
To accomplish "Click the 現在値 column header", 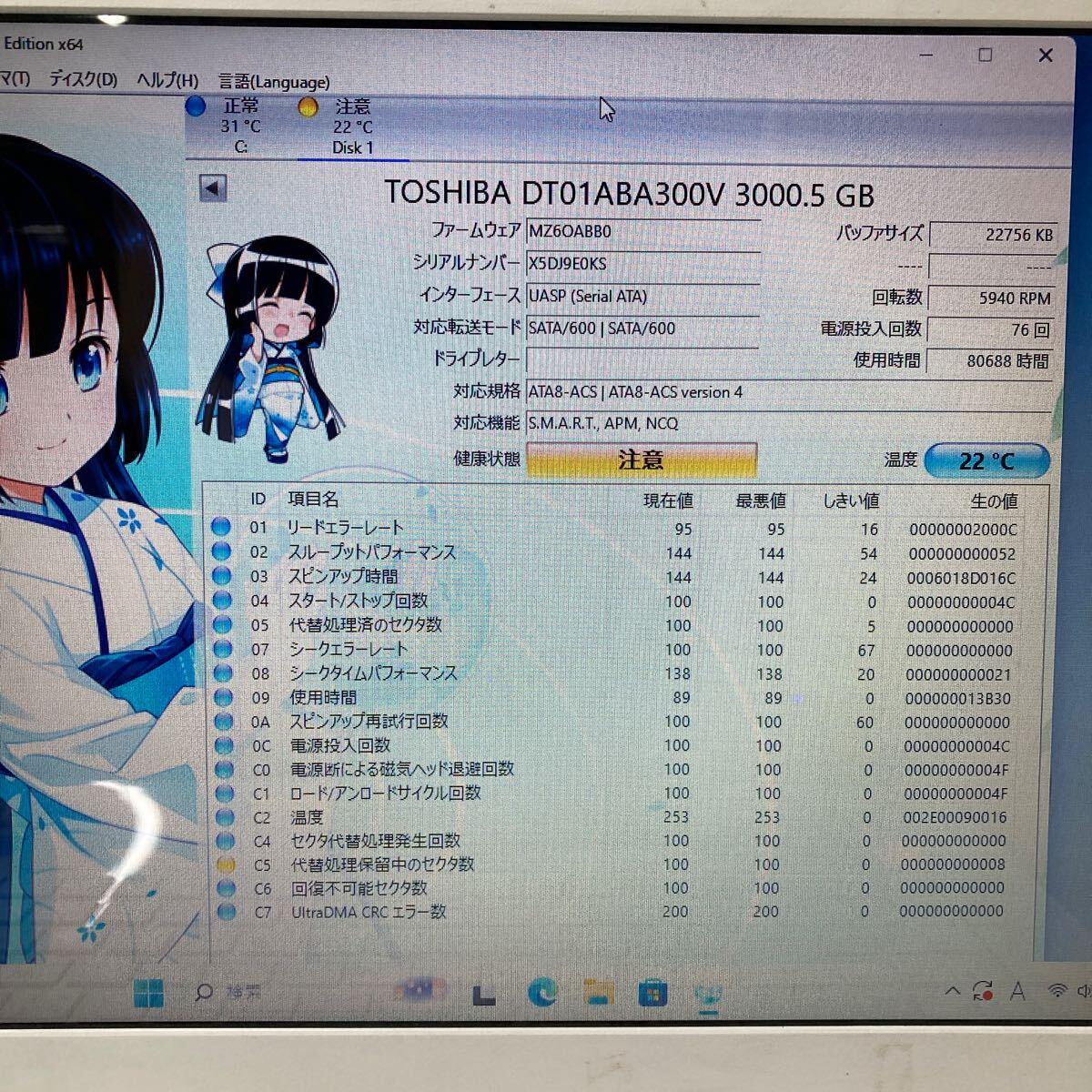I will (x=668, y=500).
